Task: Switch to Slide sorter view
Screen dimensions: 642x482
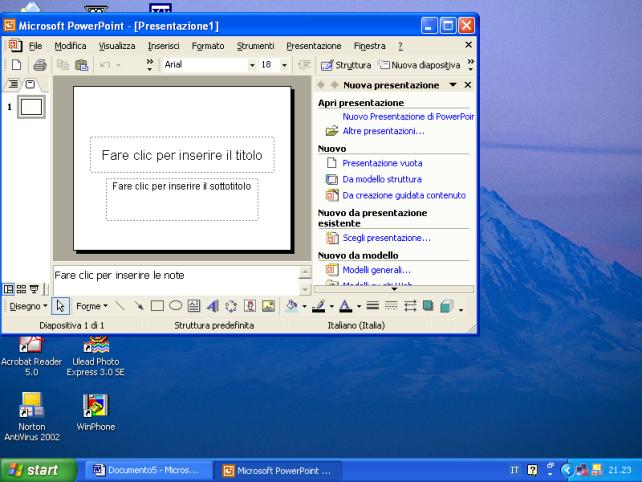Action: coord(21,289)
